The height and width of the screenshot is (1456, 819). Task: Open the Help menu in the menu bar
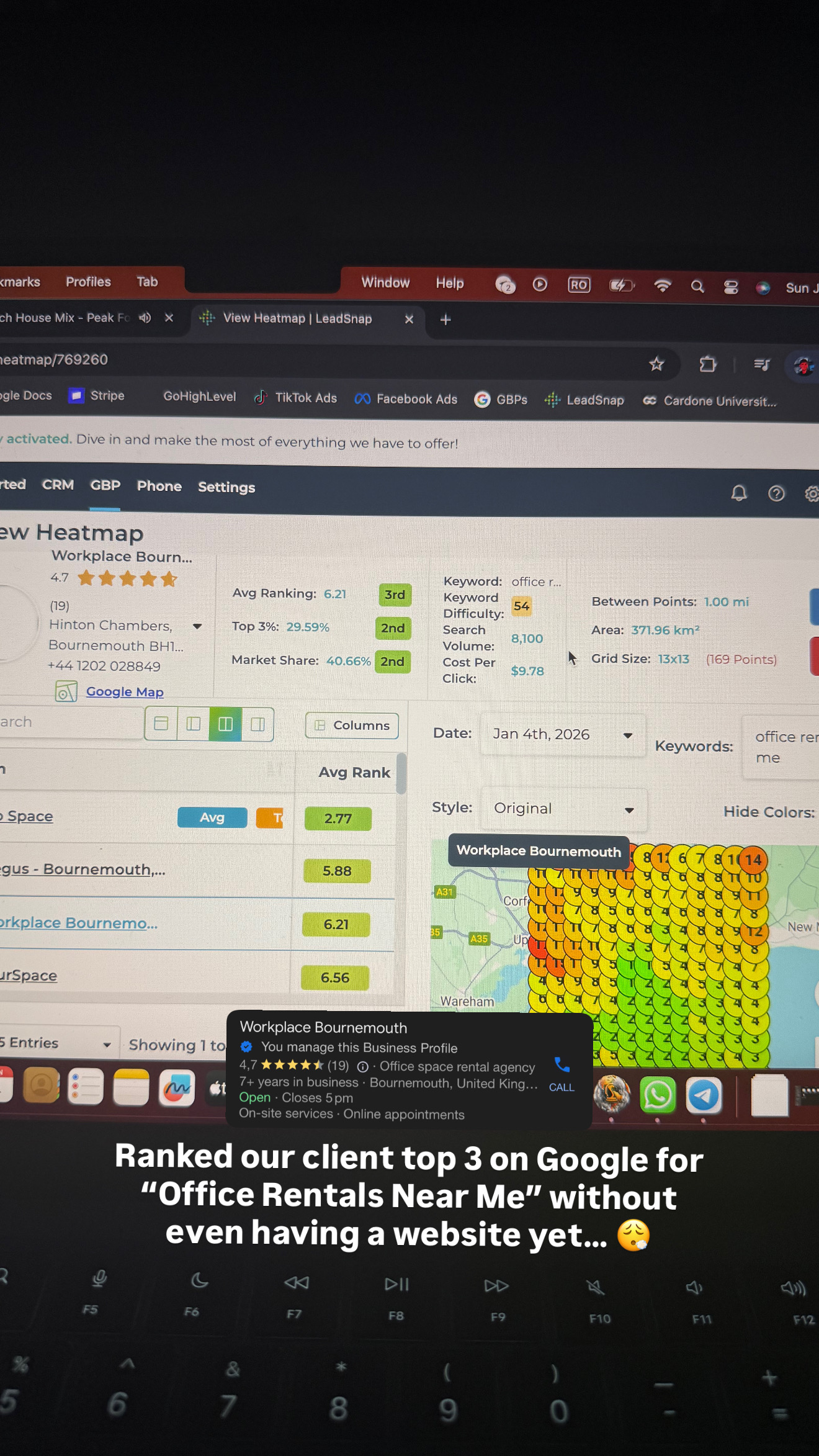pyautogui.click(x=450, y=283)
